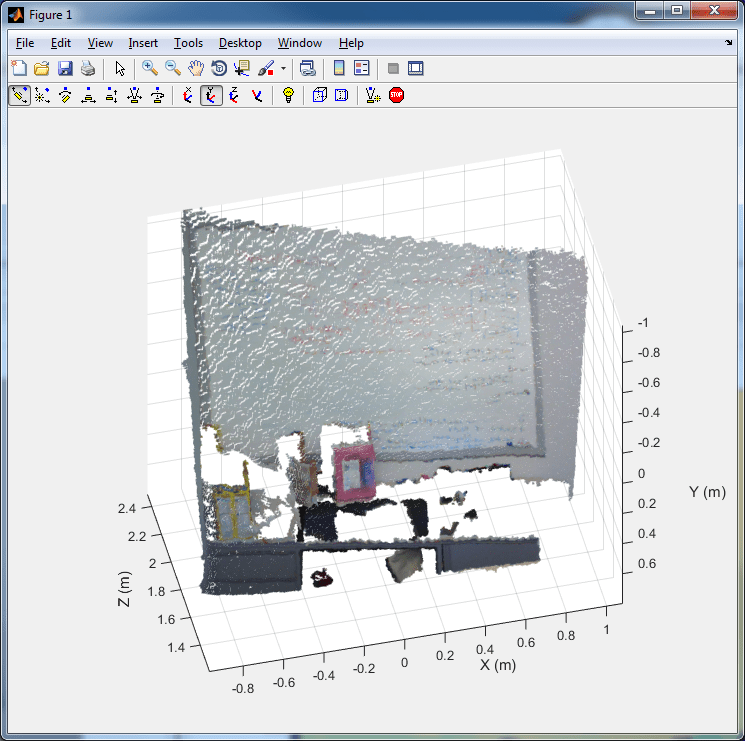Open the Help menu
Viewport: 745px width, 741px height.
click(x=351, y=43)
